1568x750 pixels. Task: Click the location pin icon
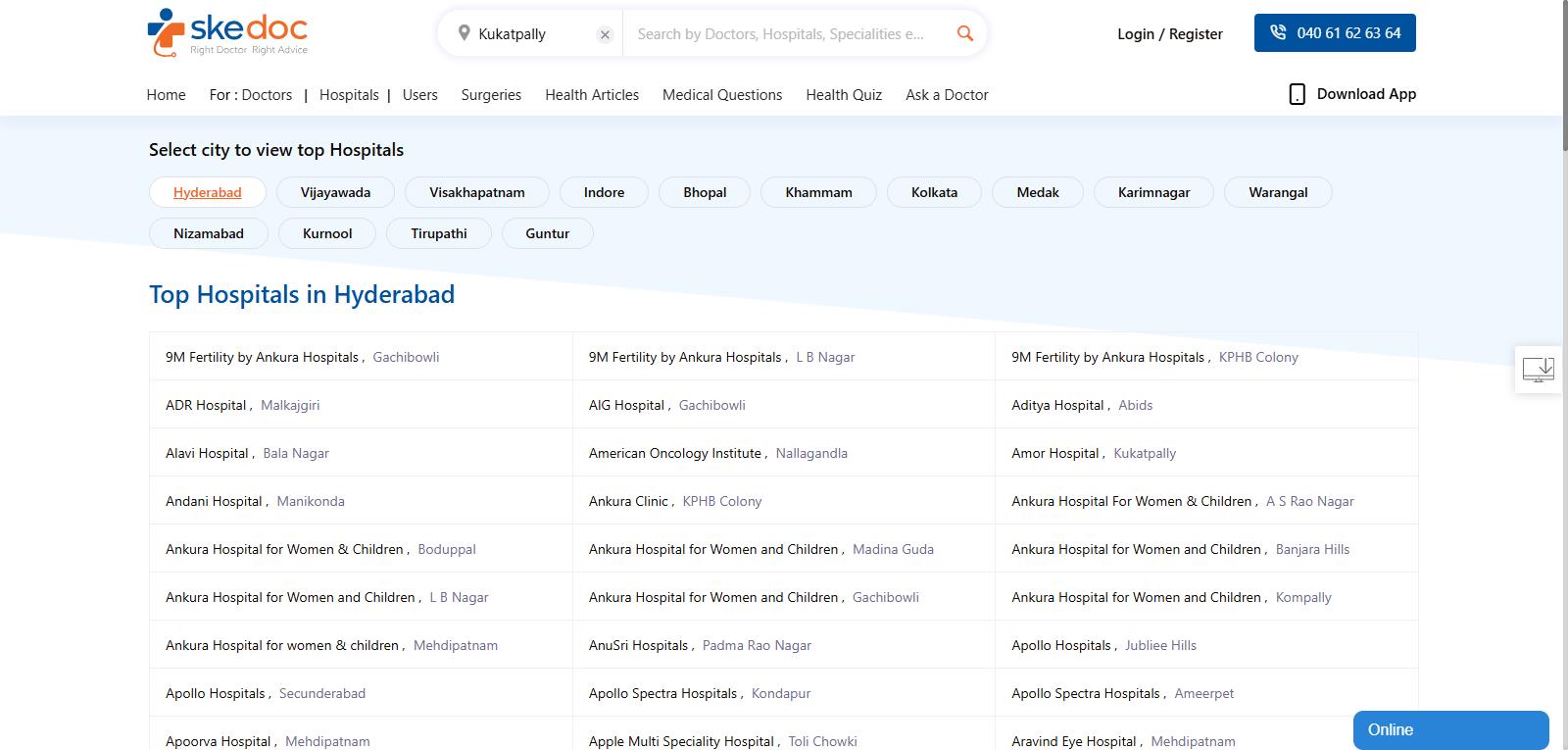[x=464, y=33]
